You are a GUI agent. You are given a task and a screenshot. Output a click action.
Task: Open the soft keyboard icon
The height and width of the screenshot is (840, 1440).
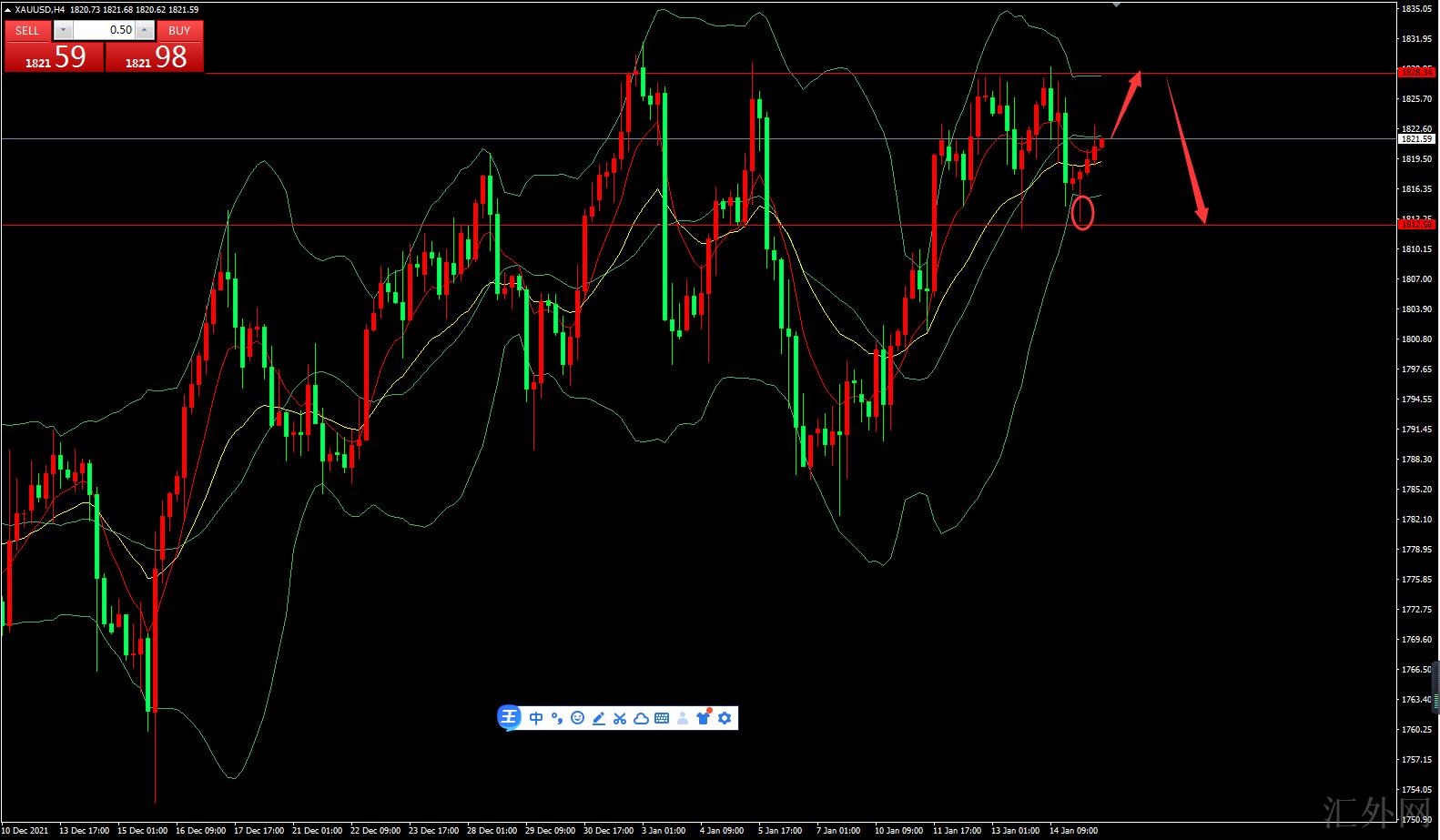click(662, 718)
